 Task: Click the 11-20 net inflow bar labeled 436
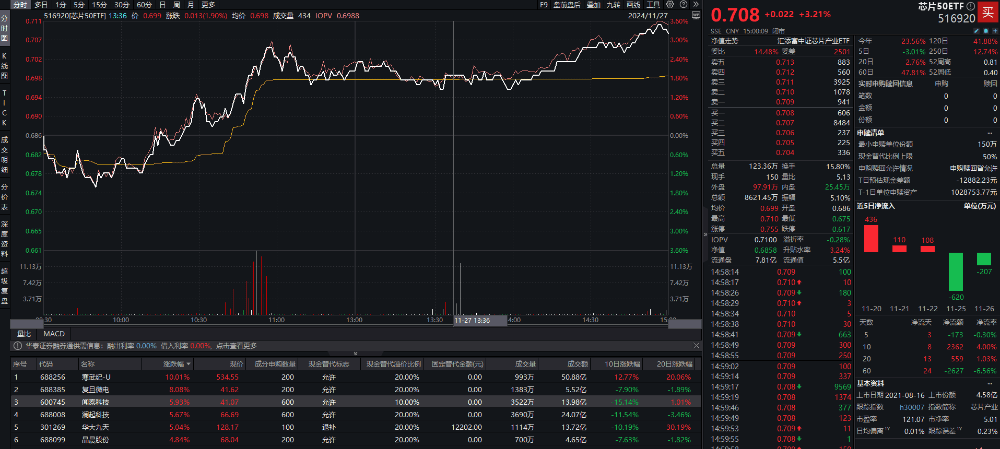tap(870, 237)
